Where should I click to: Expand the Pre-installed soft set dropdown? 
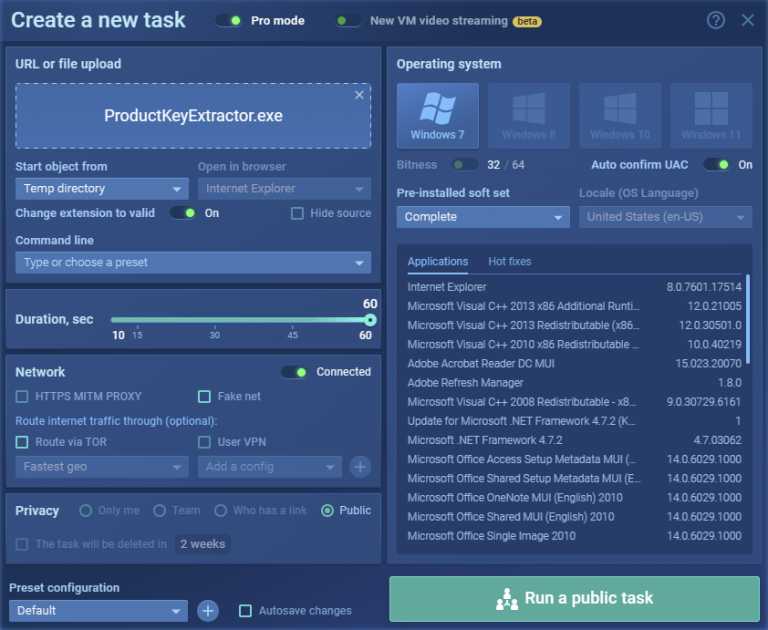click(x=483, y=217)
